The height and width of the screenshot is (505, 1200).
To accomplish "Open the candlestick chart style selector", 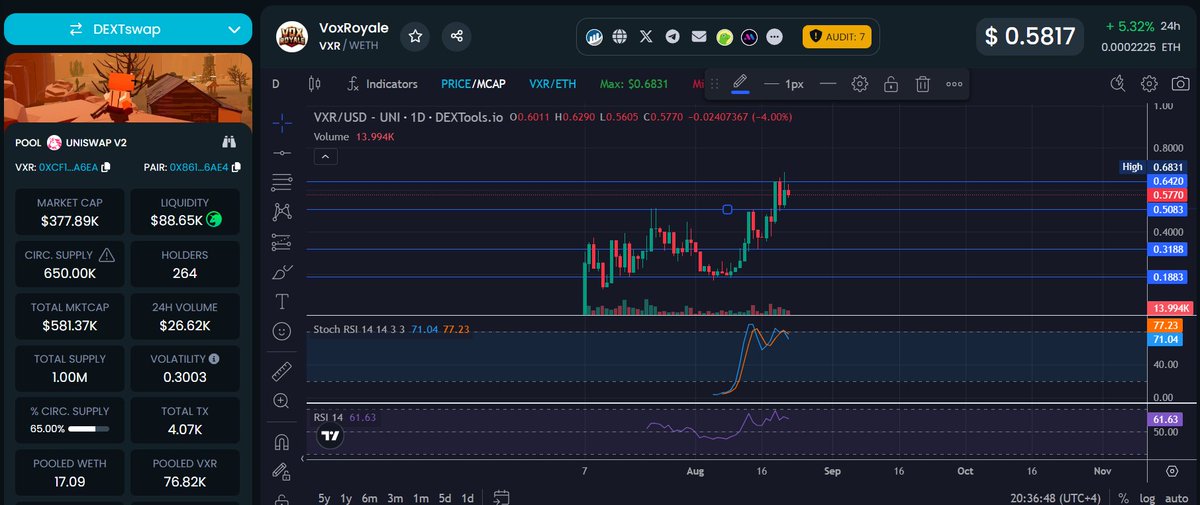I will pos(314,84).
